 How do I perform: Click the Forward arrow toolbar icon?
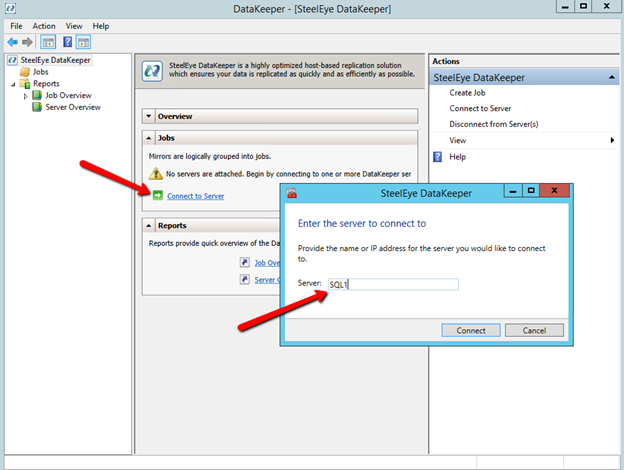tap(27, 42)
